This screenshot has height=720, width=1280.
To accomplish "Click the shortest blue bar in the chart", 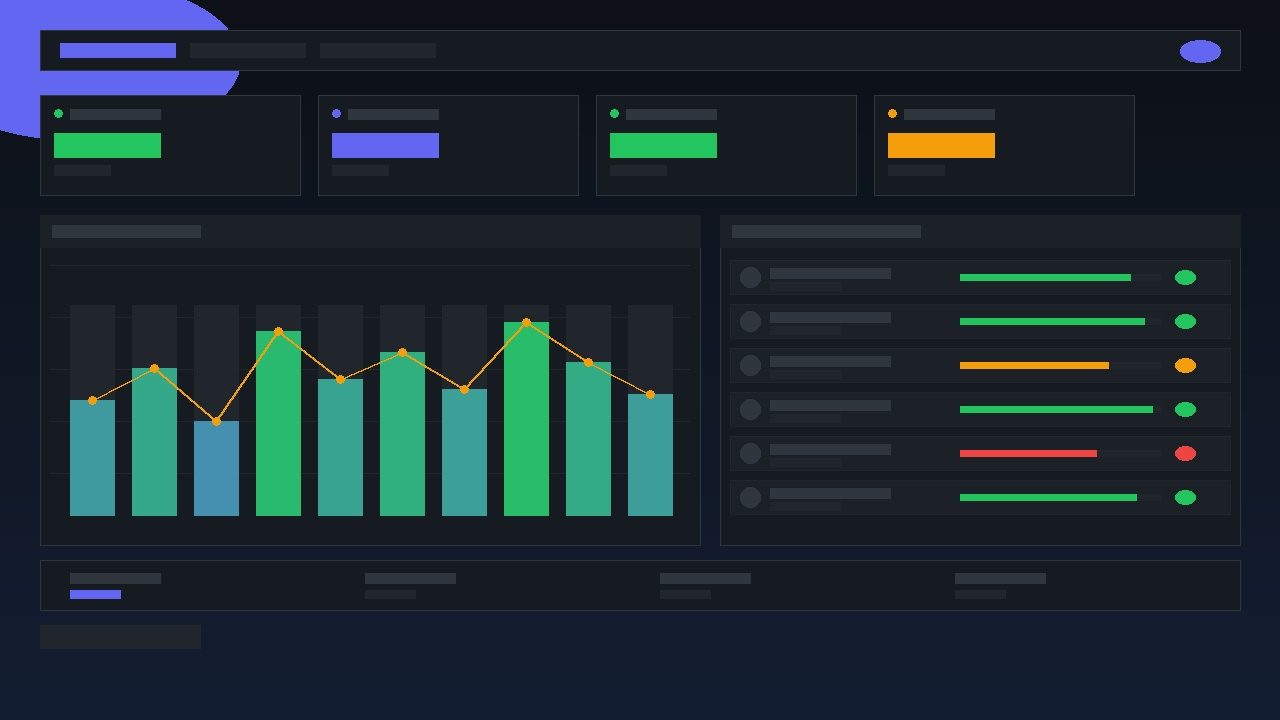I will 216,468.
